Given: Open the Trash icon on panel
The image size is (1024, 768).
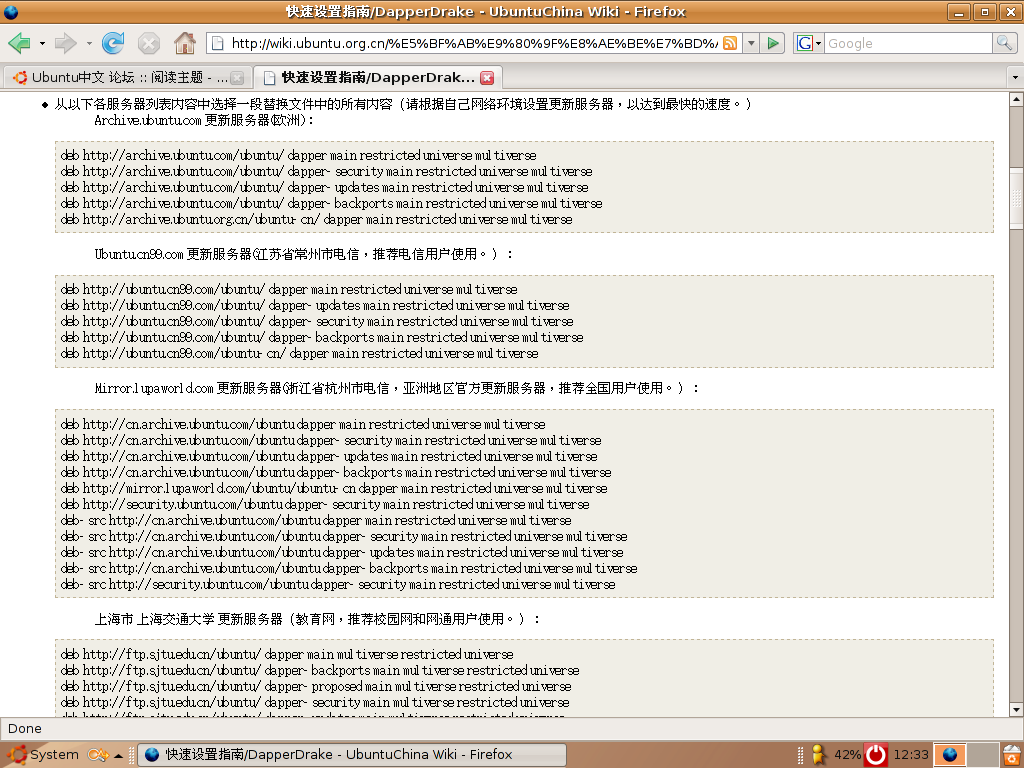Looking at the screenshot, I should click(1012, 755).
